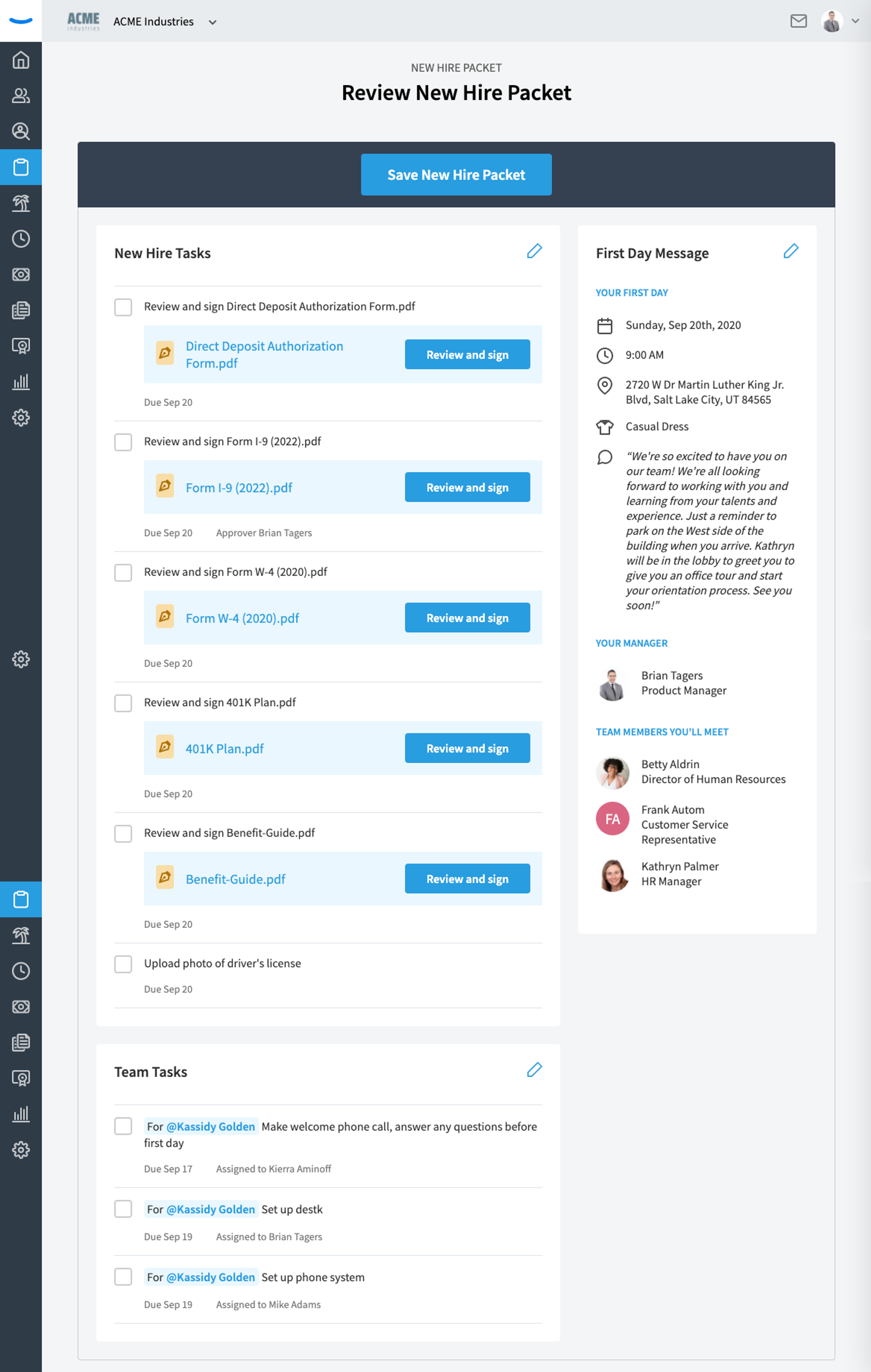Open the Form W-4 (2020).pdf link
Image resolution: width=871 pixels, height=1372 pixels.
point(242,618)
